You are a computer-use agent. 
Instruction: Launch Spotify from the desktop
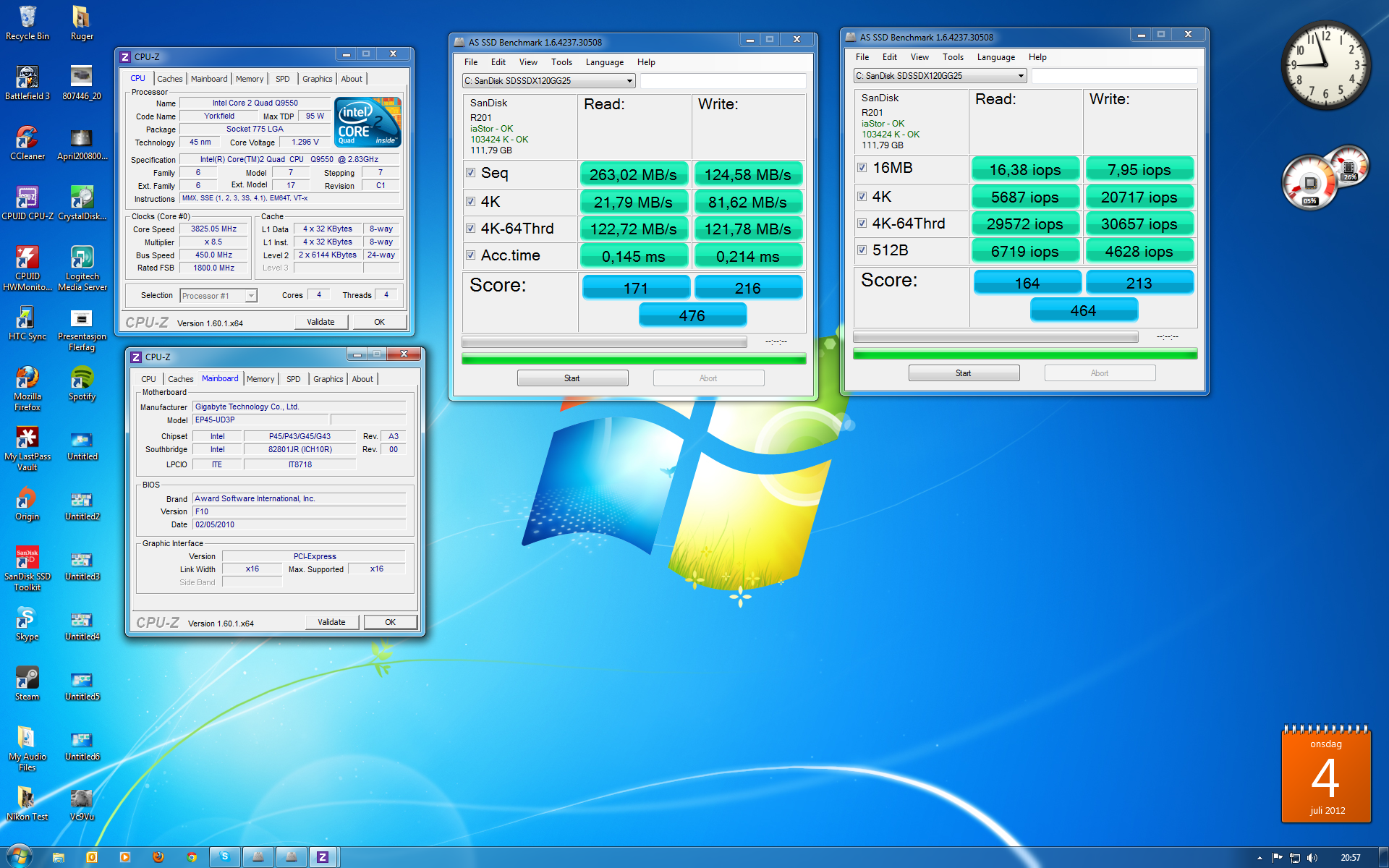82,383
